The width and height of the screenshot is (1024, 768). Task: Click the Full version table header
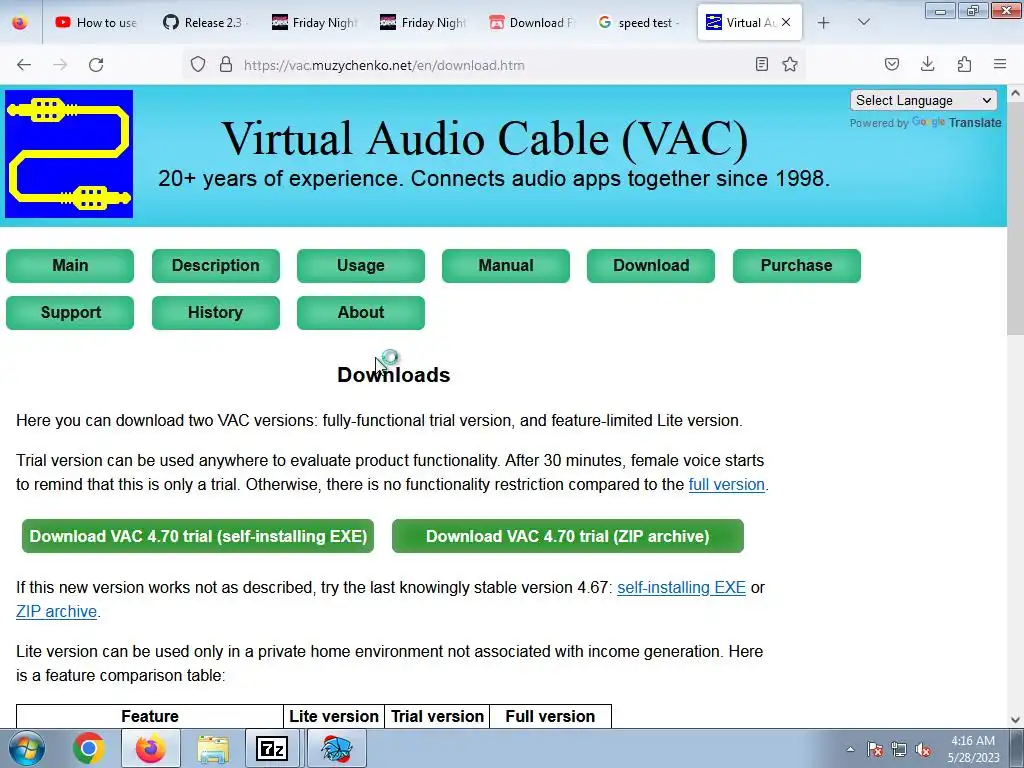point(550,716)
